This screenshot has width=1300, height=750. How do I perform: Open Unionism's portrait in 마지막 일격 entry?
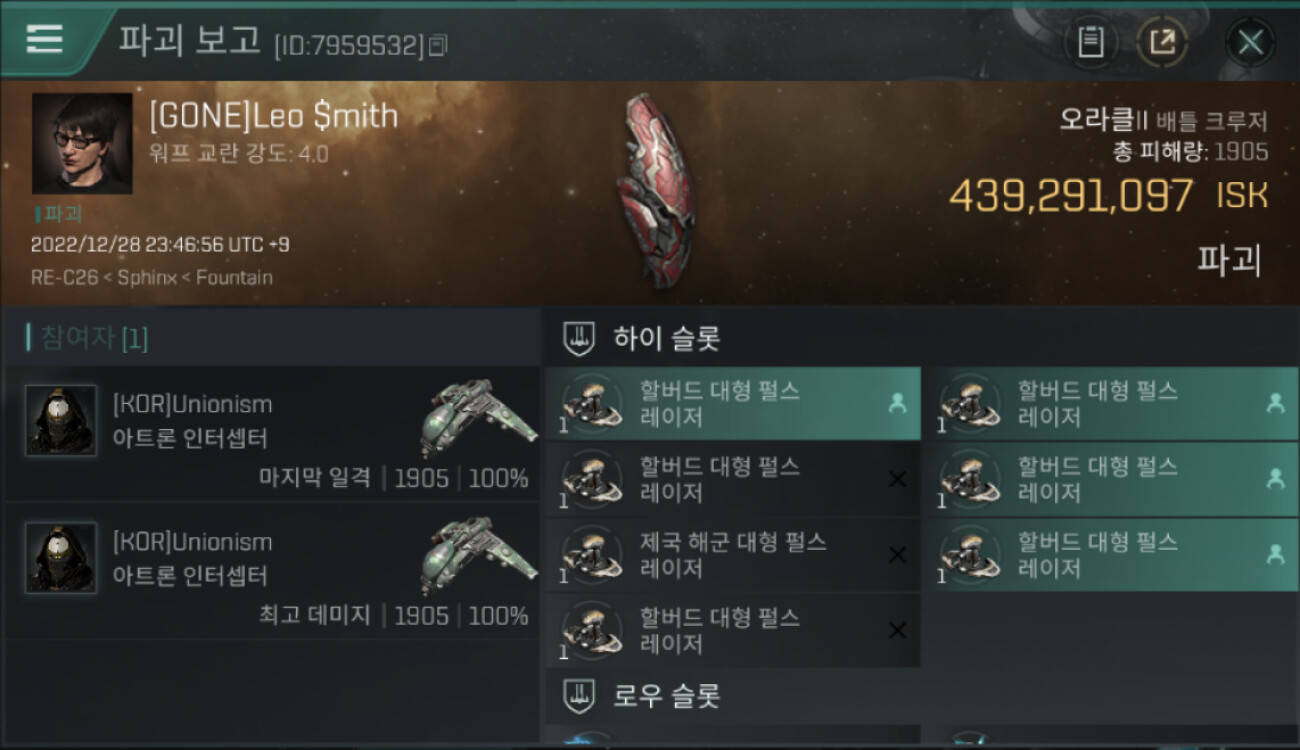61,421
